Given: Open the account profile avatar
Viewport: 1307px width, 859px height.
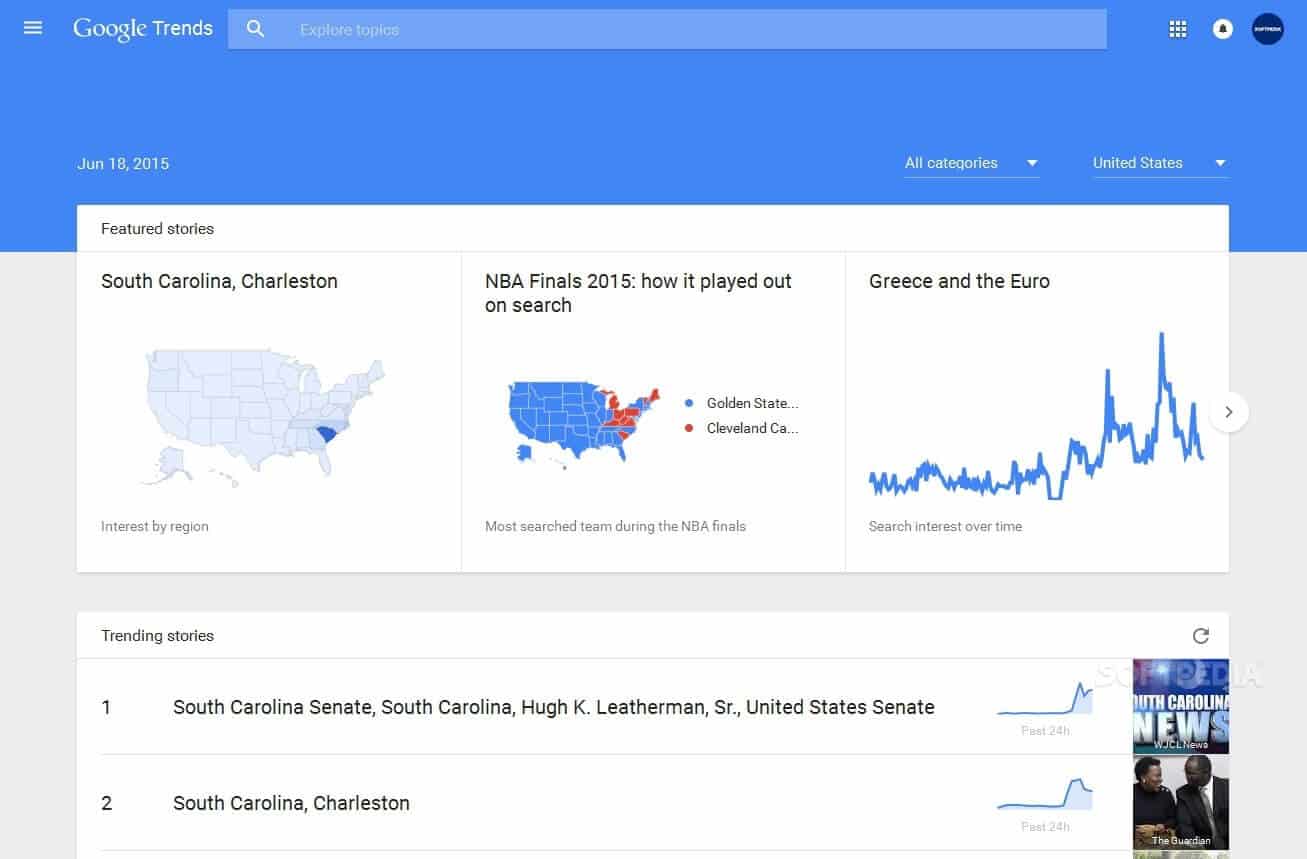Looking at the screenshot, I should [1268, 29].
